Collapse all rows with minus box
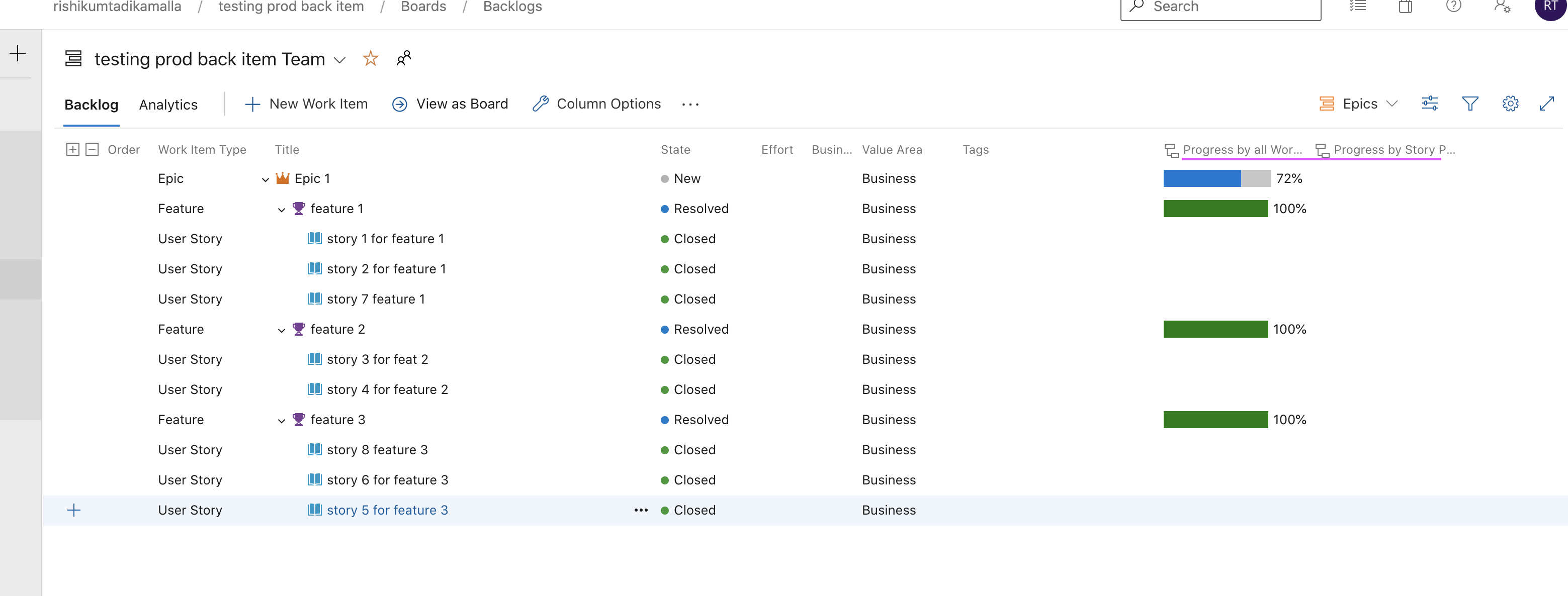The height and width of the screenshot is (596, 1568). coord(92,150)
